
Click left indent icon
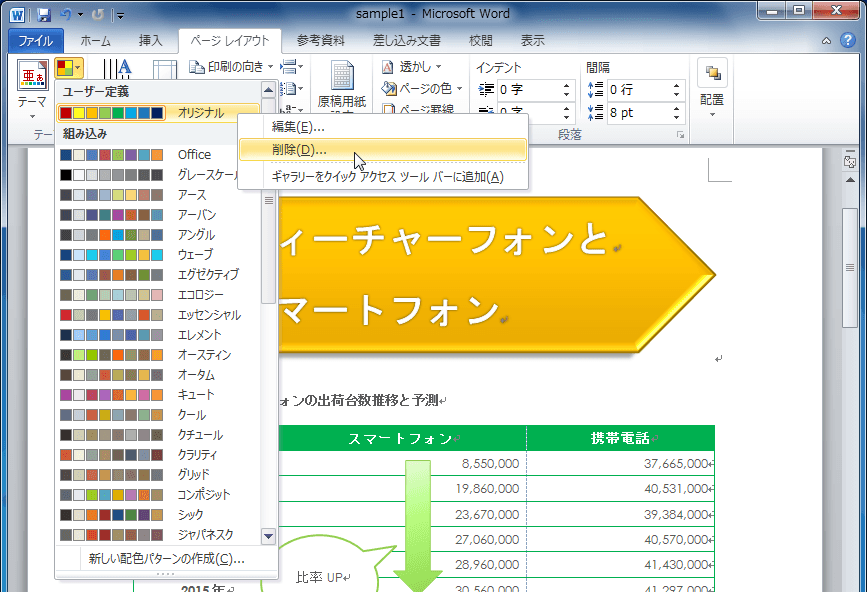point(486,90)
